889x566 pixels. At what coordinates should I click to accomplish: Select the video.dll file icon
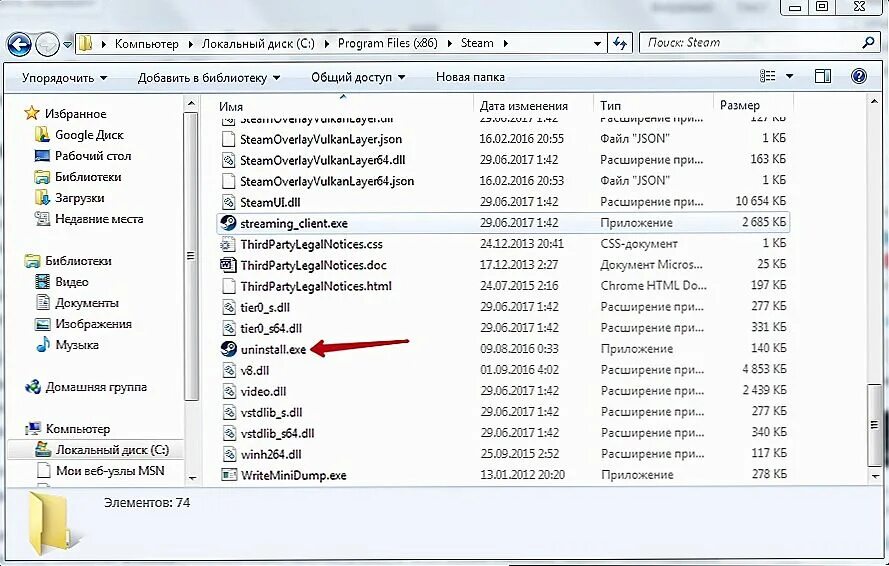tap(228, 391)
